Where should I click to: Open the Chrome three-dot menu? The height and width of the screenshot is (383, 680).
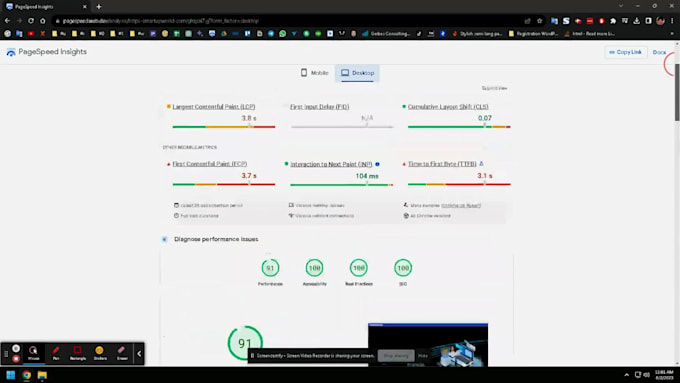pos(672,21)
